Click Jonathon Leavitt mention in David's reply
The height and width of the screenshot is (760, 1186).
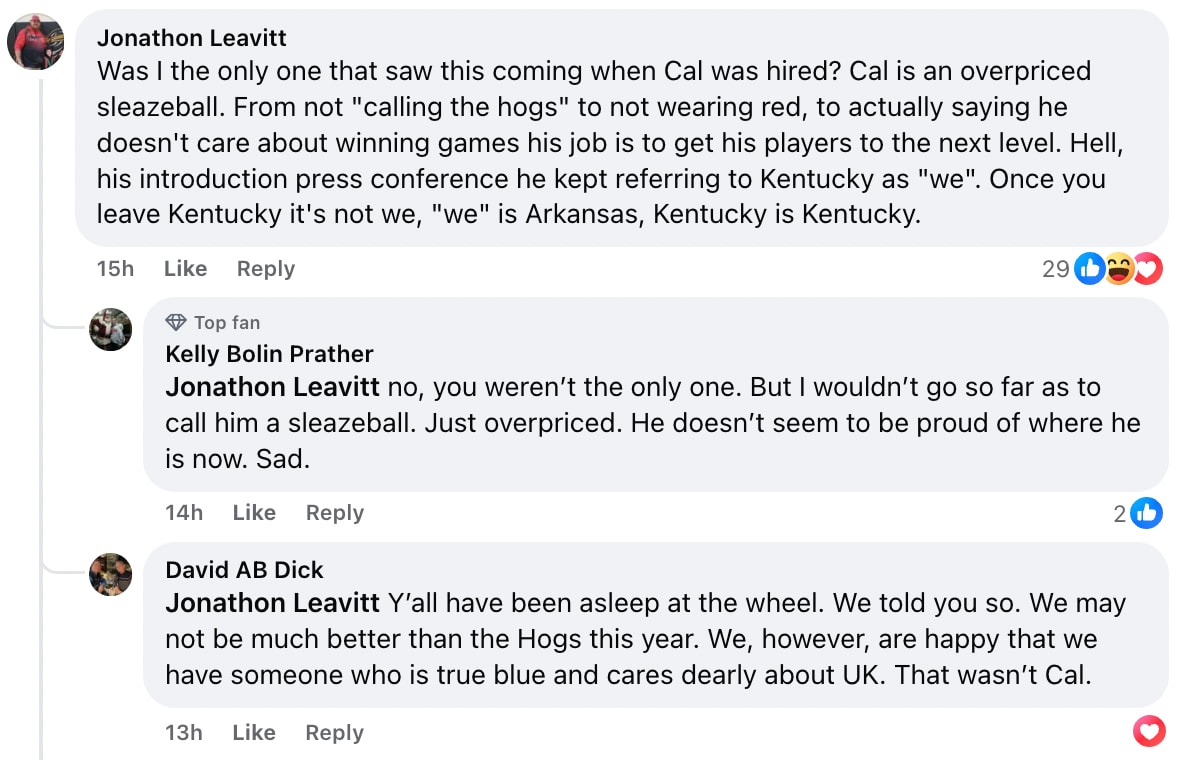[272, 603]
